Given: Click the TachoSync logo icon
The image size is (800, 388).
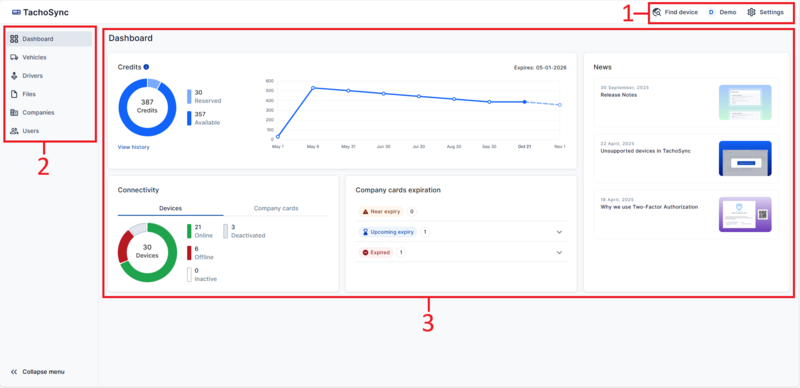Looking at the screenshot, I should (16, 12).
